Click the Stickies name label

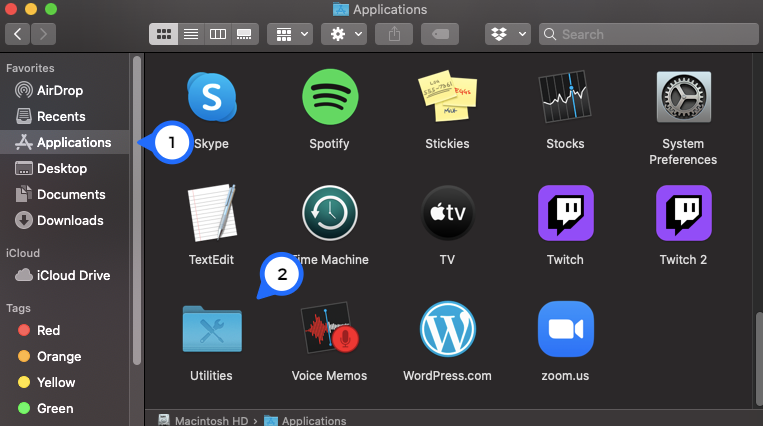(447, 144)
